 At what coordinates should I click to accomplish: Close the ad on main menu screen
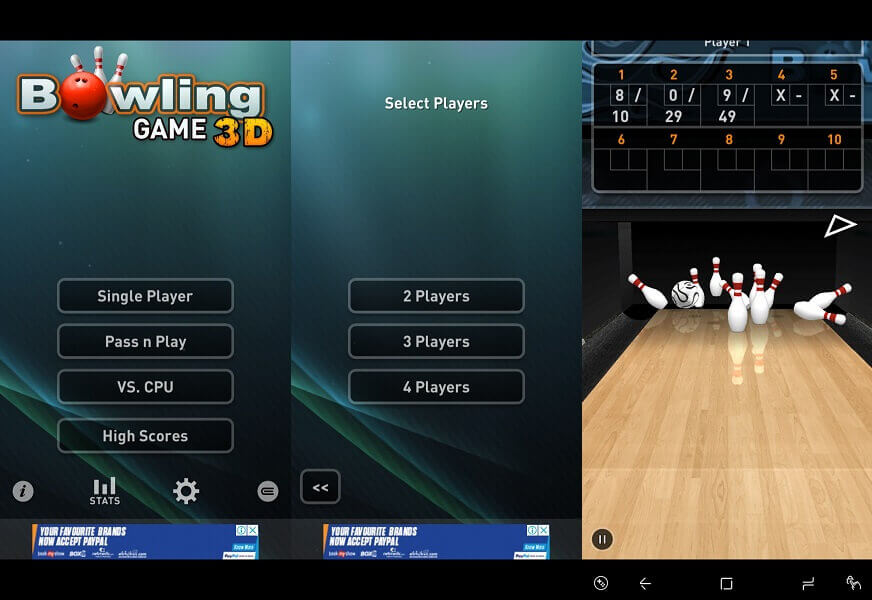pos(253,530)
